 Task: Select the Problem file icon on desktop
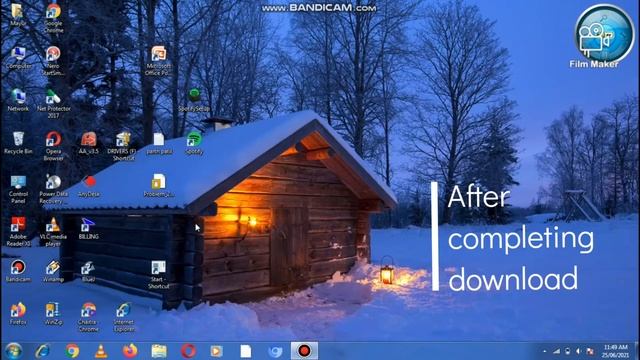(158, 186)
